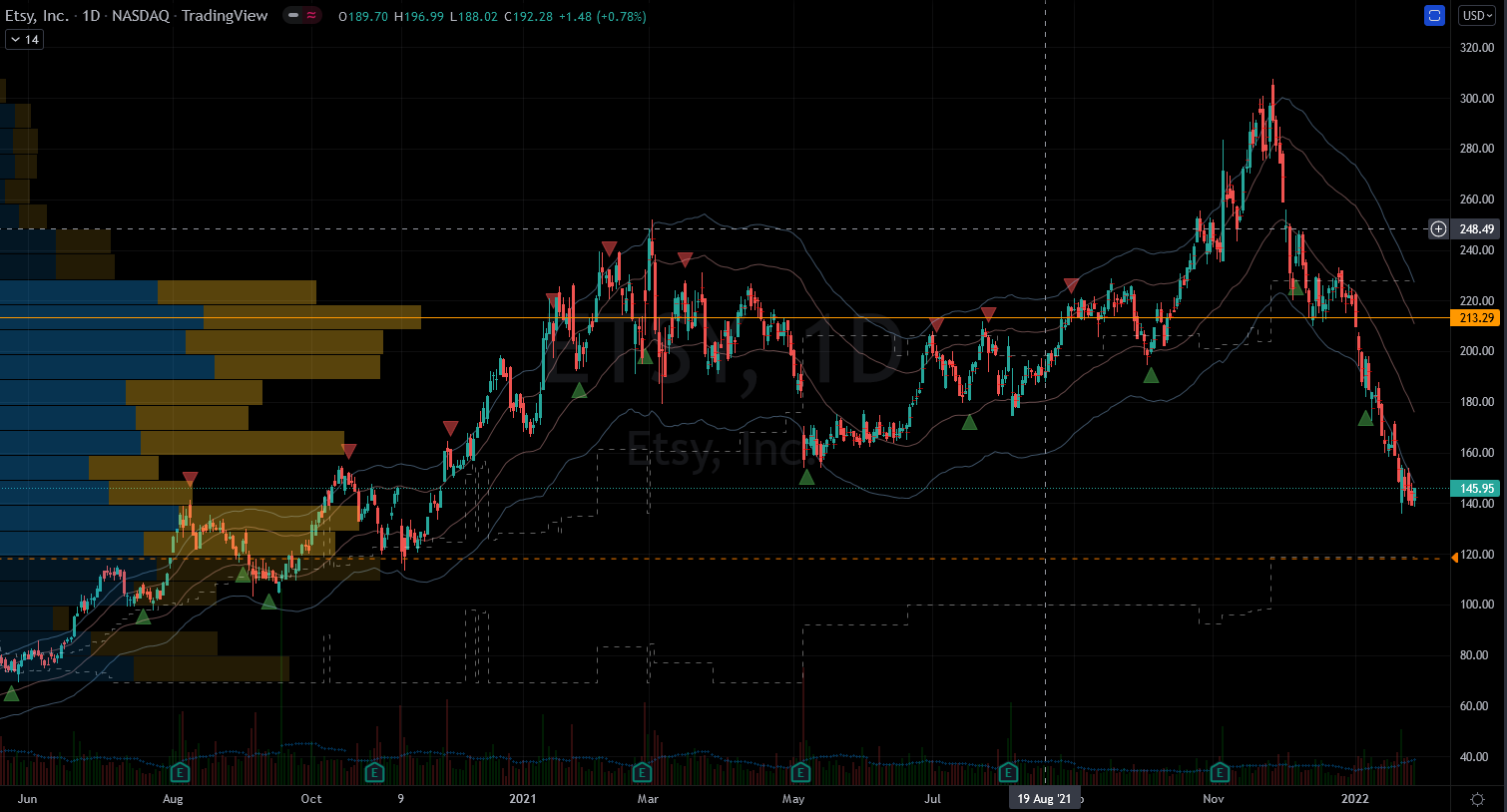Click the Oct label on time axis
Screen dimensions: 1507x812
311,799
